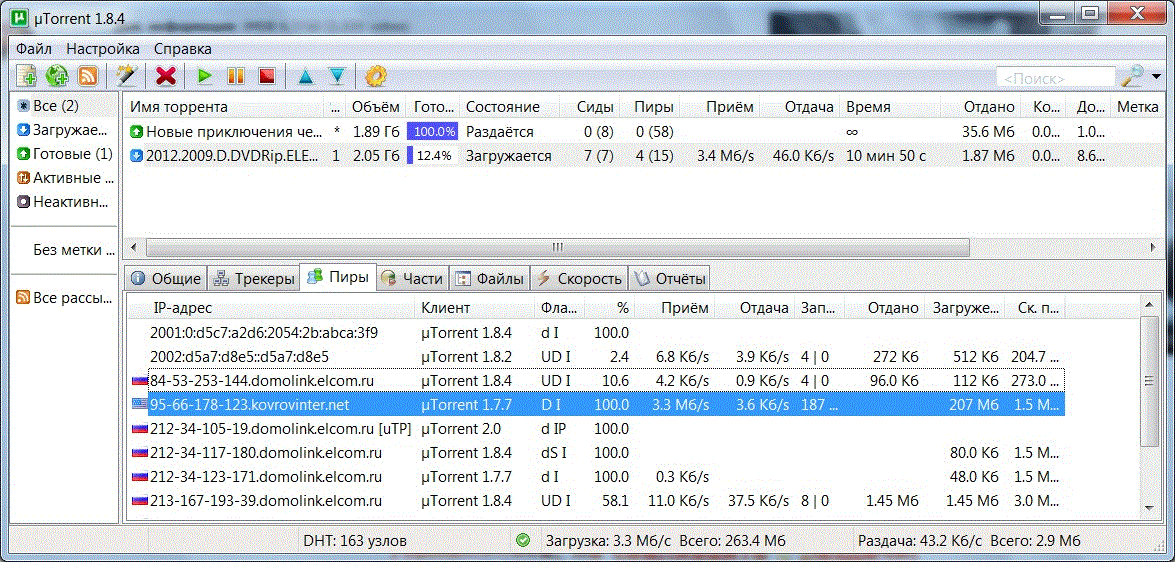
Task: Click the horizontal scrollbar in torrent list
Action: point(558,247)
